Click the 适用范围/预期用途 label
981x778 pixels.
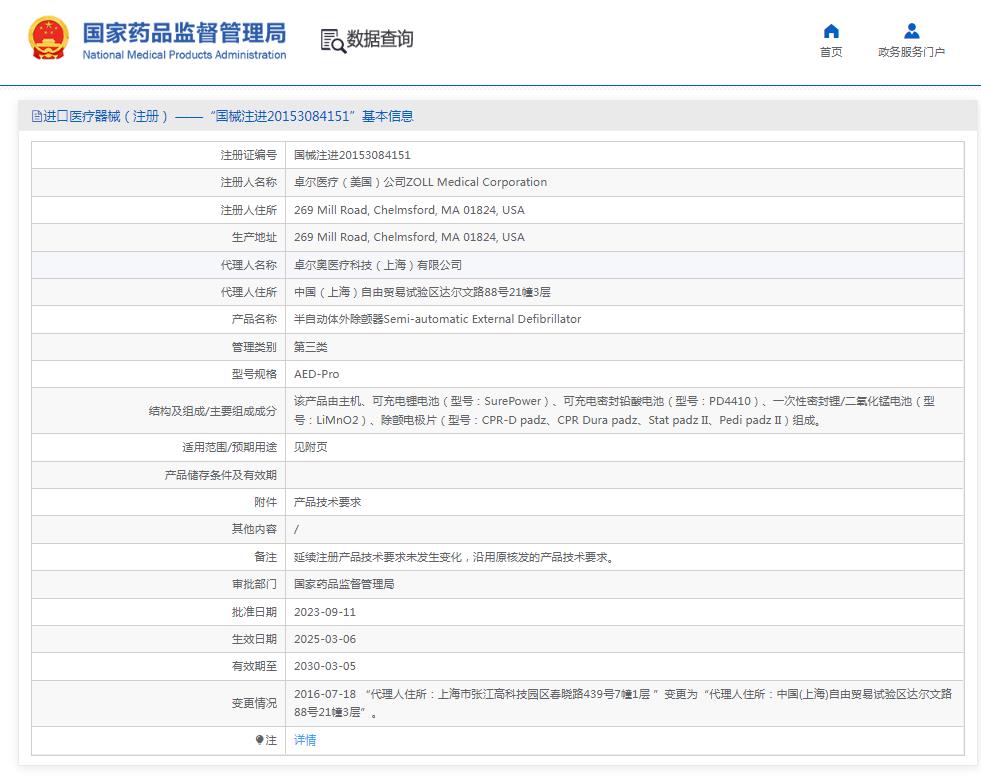coord(230,447)
